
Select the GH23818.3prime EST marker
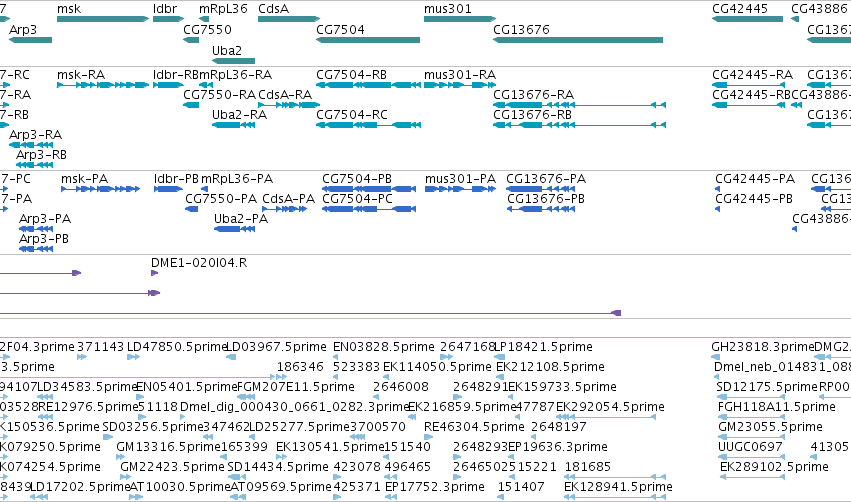tap(715, 357)
